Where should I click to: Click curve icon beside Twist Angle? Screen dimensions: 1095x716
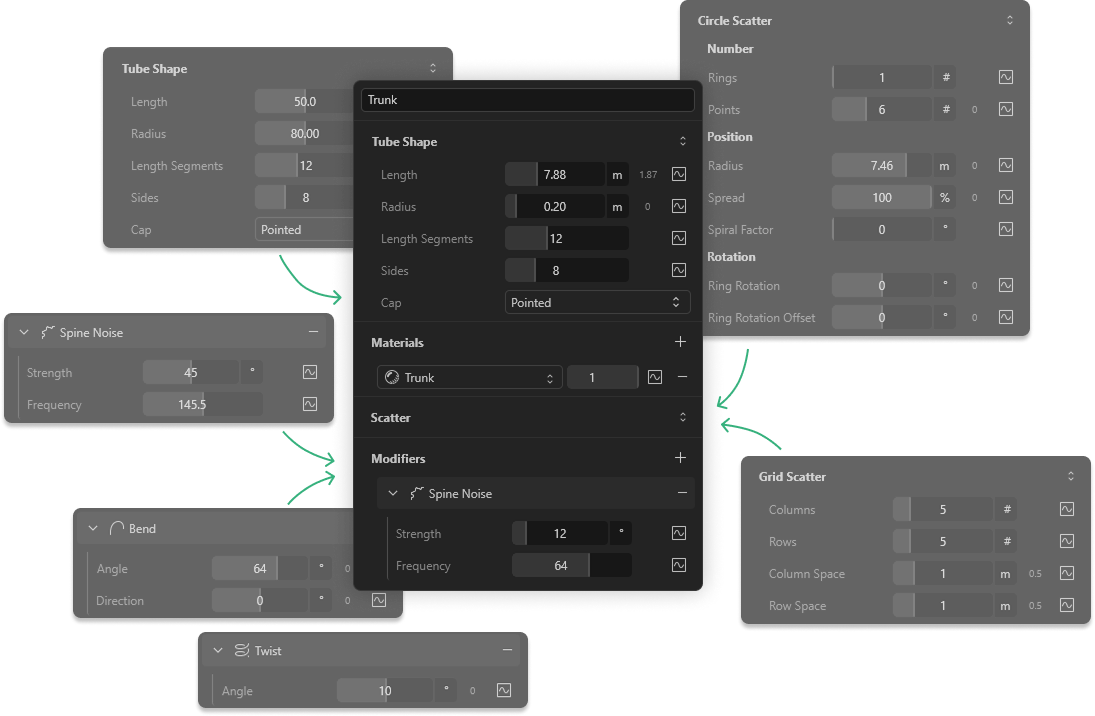coord(504,691)
